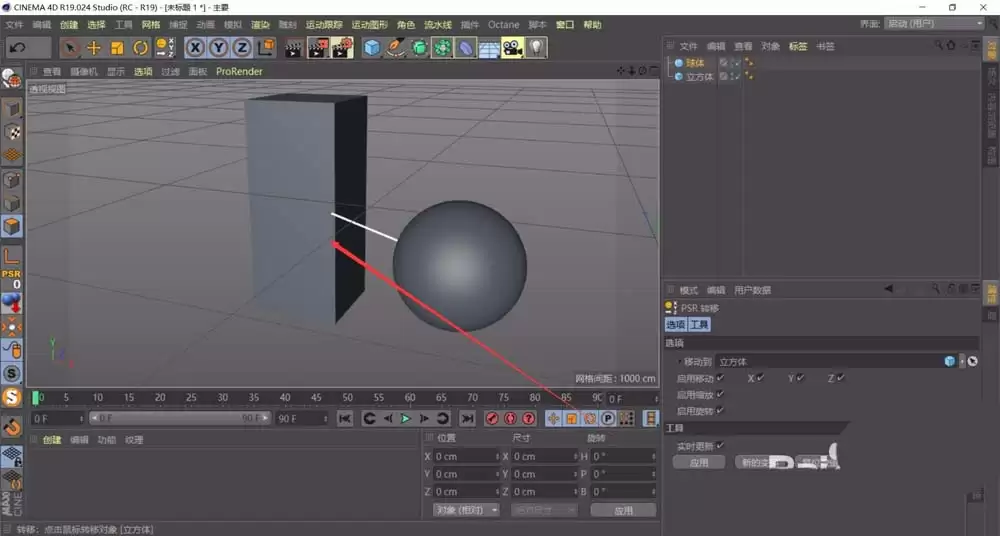Toggle the 实时更新 checkbox
The width and height of the screenshot is (1000, 536).
pyautogui.click(x=720, y=445)
